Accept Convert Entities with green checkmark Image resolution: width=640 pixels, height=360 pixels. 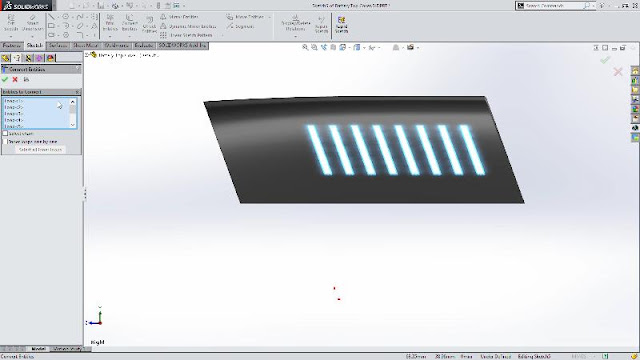[5, 80]
